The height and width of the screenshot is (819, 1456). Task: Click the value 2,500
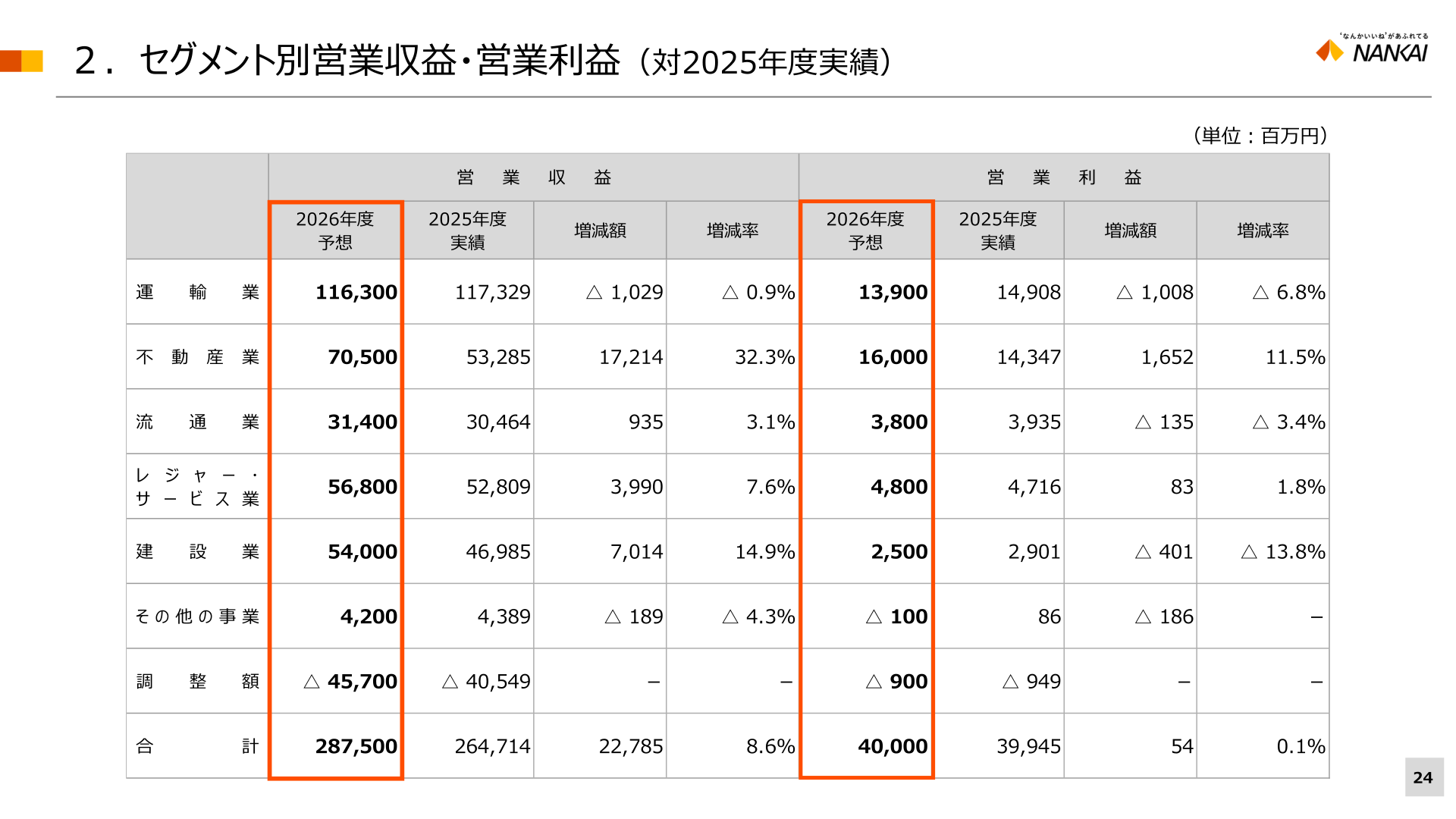coord(899,551)
